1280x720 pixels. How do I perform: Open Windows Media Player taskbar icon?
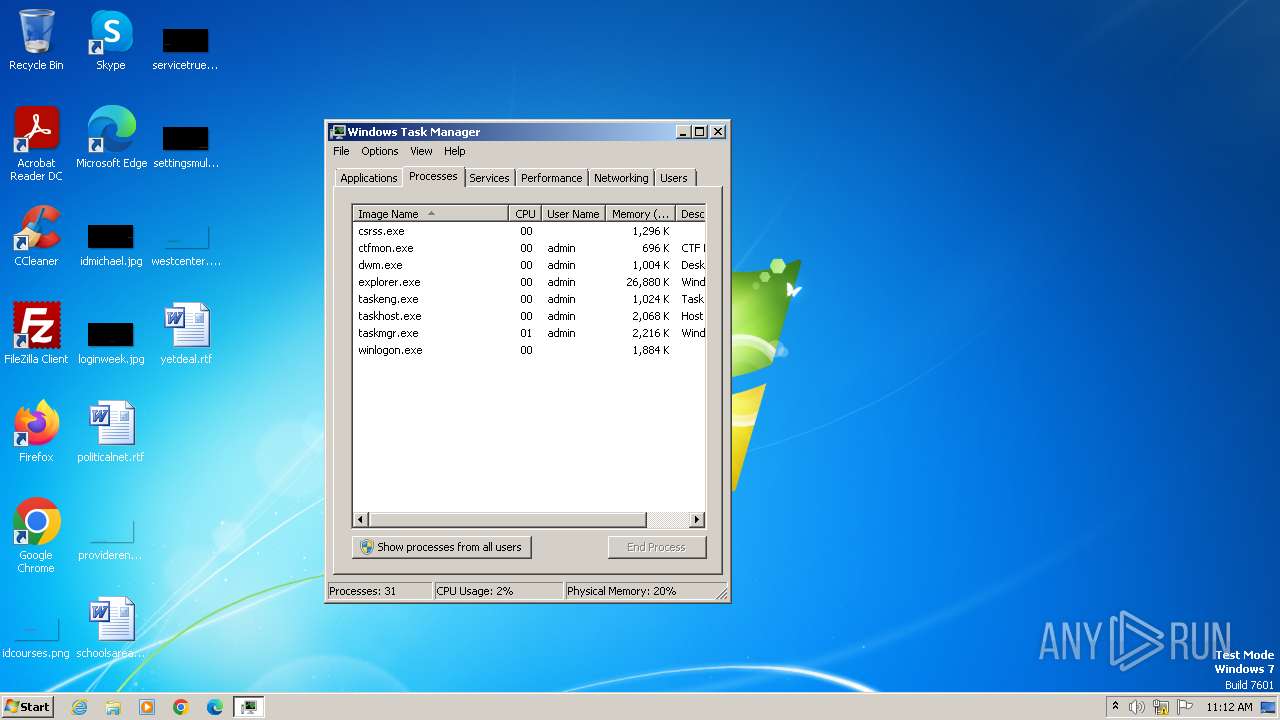[x=147, y=707]
